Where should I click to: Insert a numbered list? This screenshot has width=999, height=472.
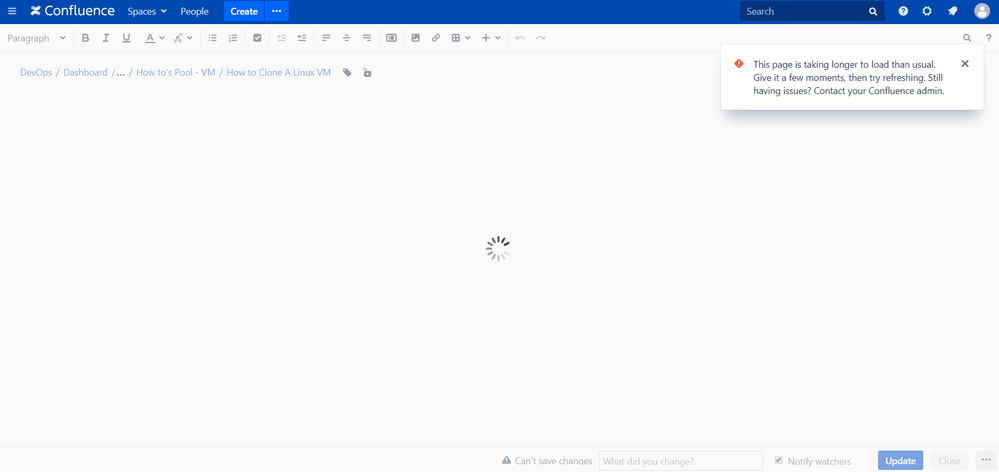[233, 38]
